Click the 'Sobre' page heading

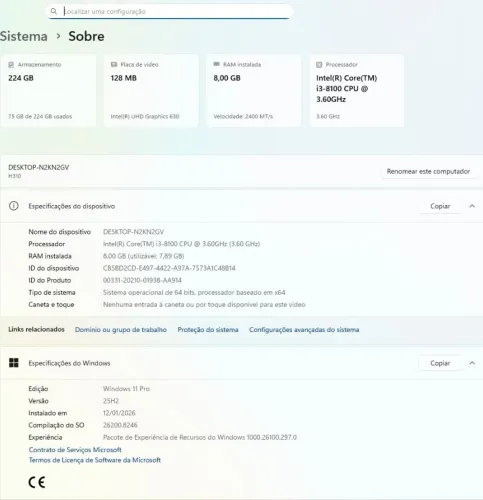pos(86,36)
